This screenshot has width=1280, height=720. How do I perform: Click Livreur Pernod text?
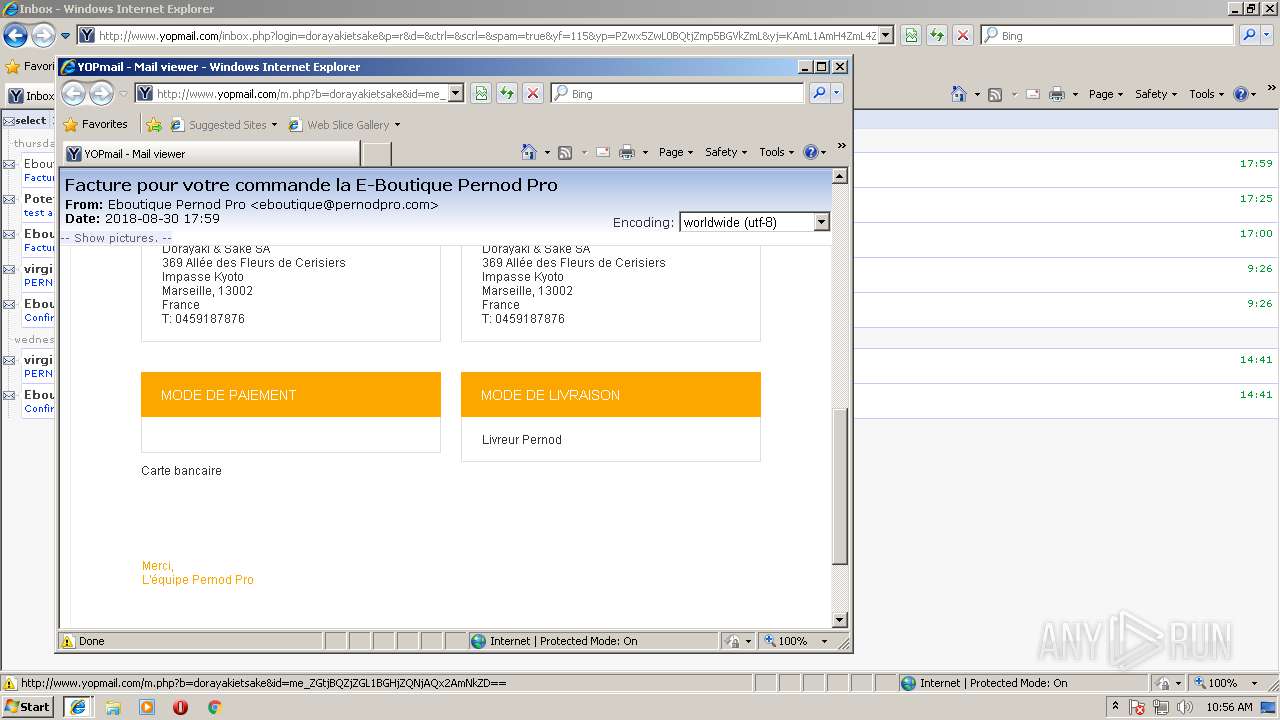click(522, 440)
